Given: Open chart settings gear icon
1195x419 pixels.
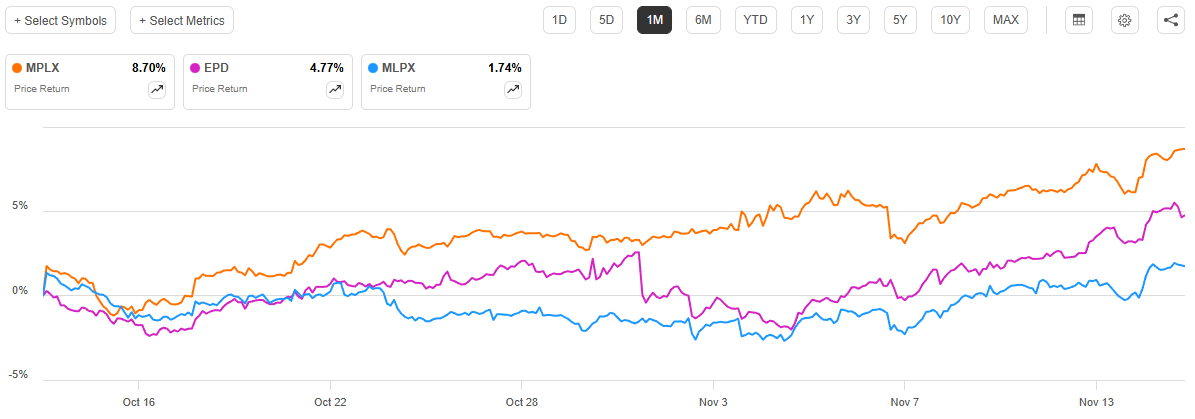Looking at the screenshot, I should [x=1125, y=20].
